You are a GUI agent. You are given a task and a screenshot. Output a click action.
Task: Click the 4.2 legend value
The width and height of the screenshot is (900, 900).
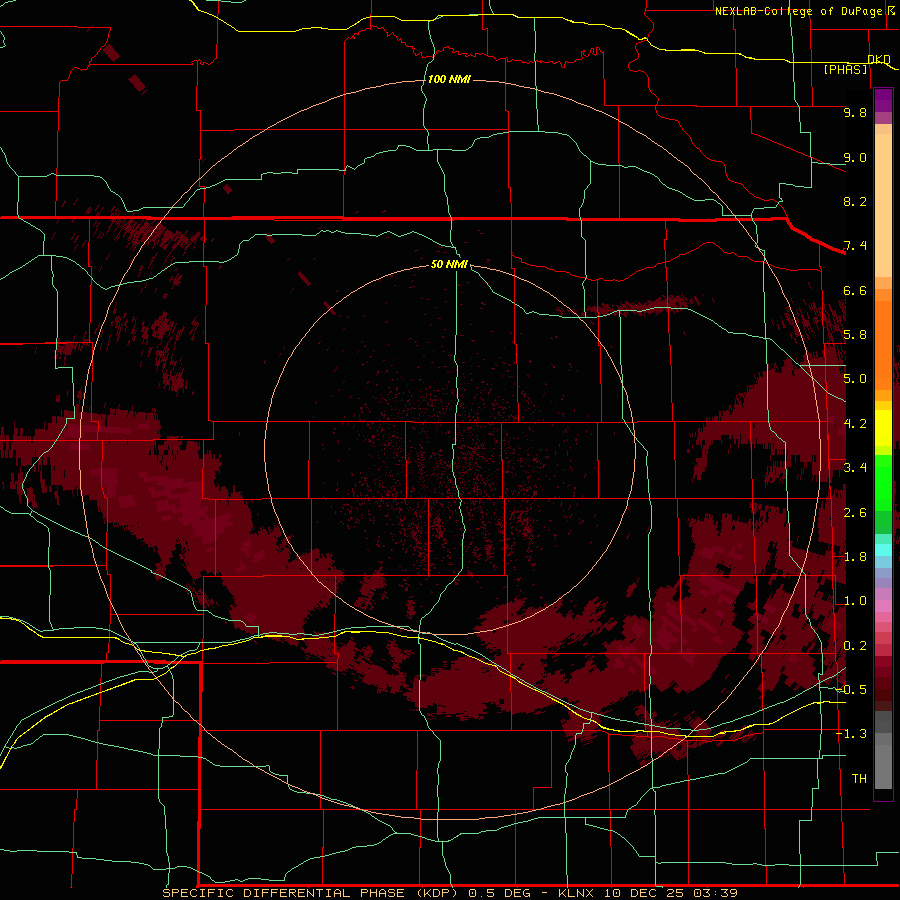(x=855, y=424)
